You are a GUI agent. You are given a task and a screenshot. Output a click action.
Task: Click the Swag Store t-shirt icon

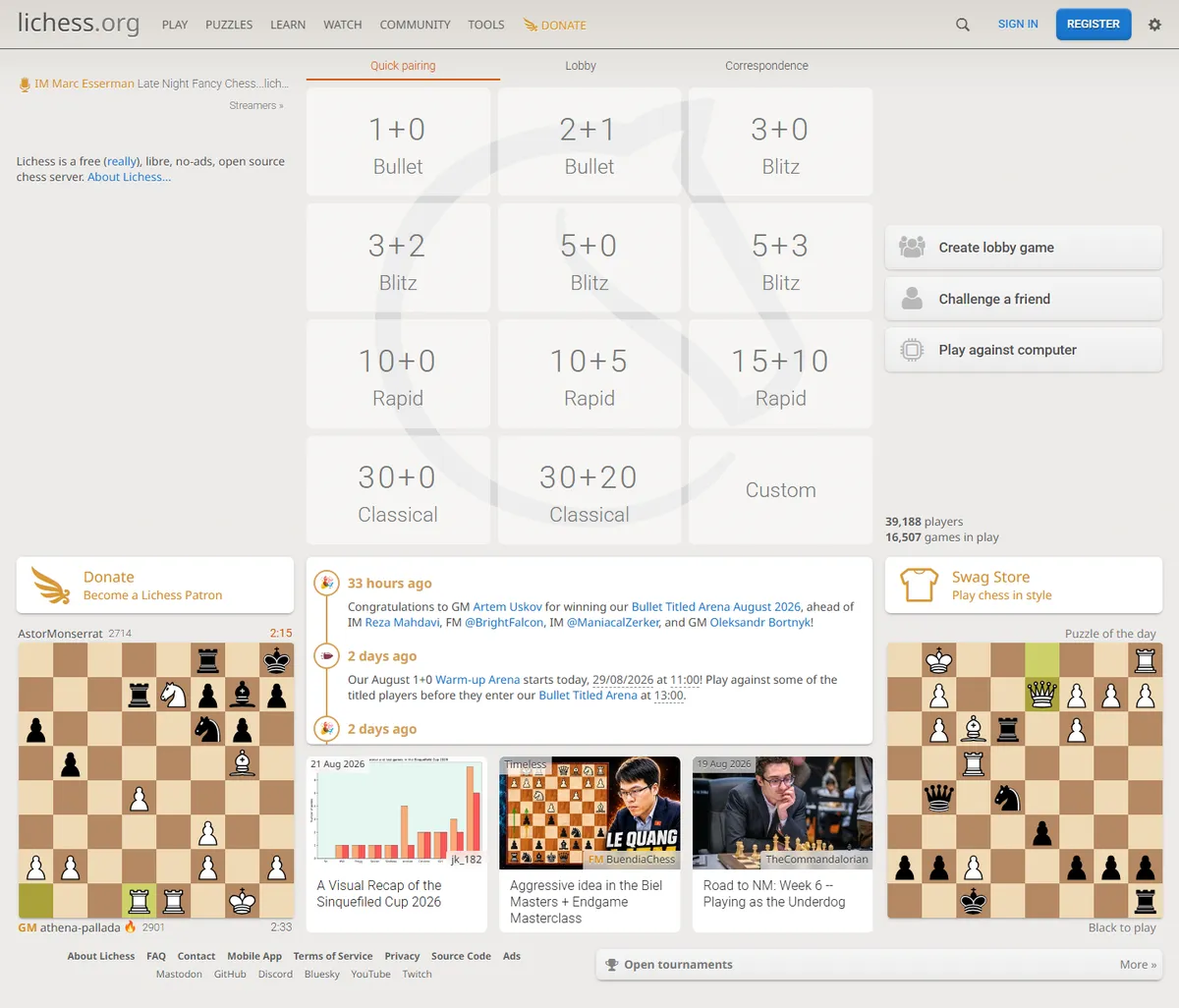click(x=920, y=586)
